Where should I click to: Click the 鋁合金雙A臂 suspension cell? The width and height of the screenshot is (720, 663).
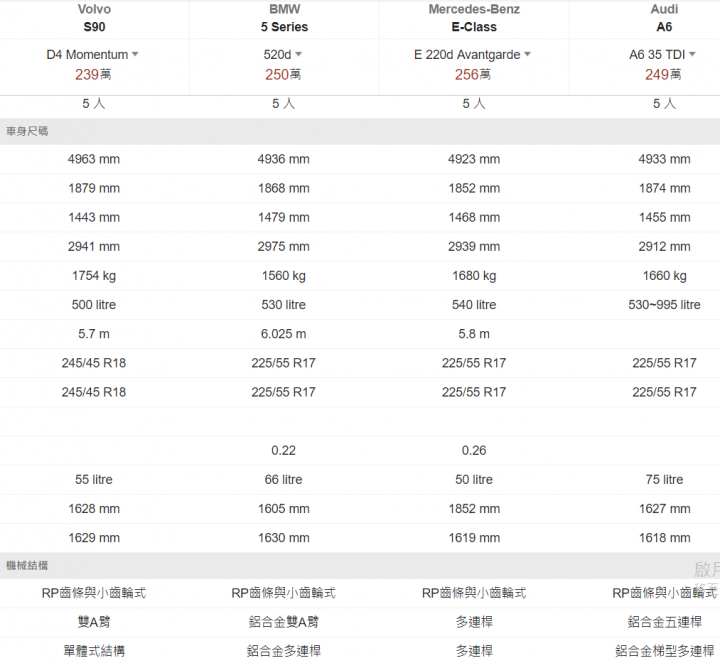[x=283, y=622]
